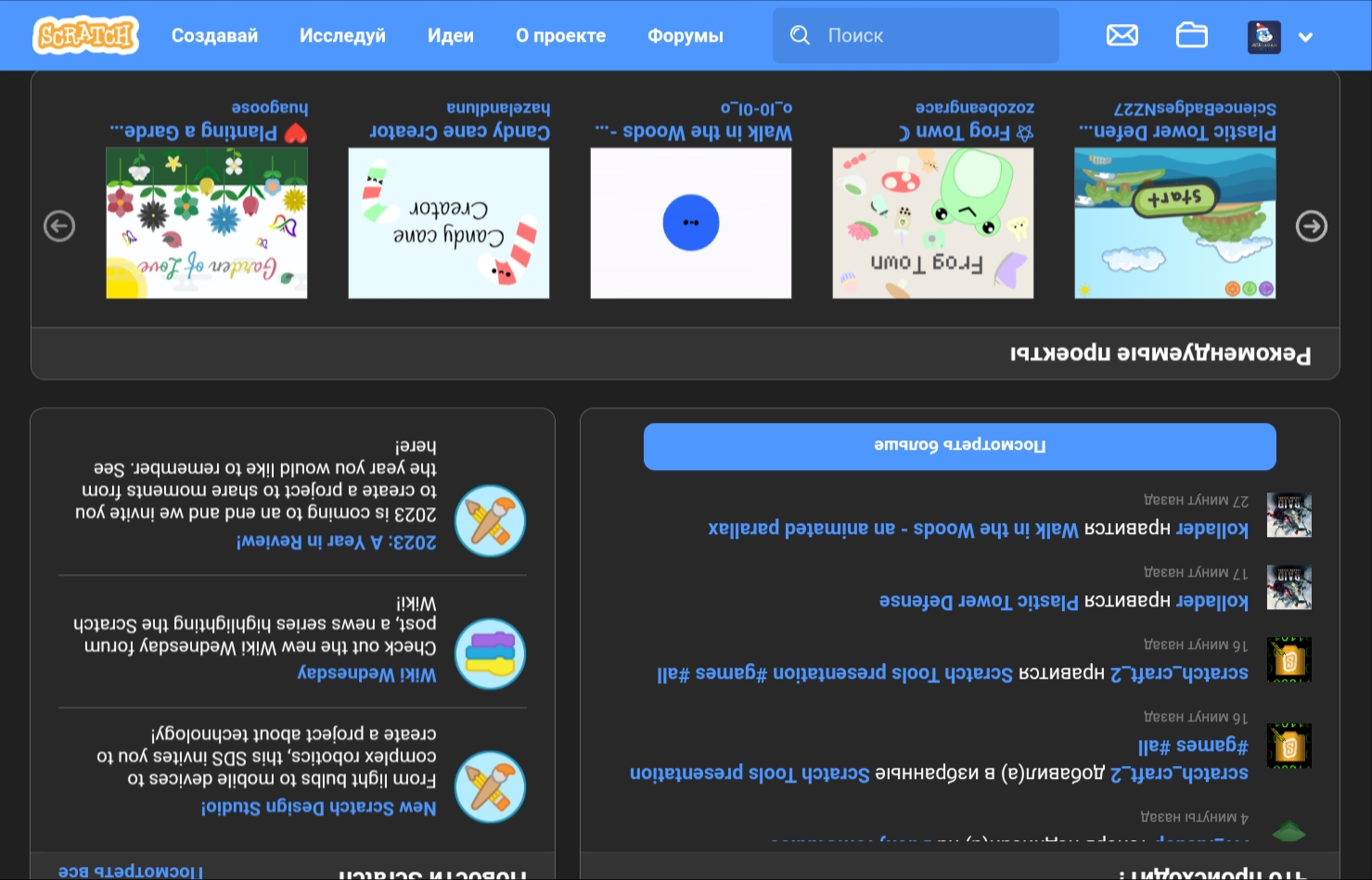Open the Форумы menu item
Image resolution: width=1372 pixels, height=880 pixels.
pos(685,35)
